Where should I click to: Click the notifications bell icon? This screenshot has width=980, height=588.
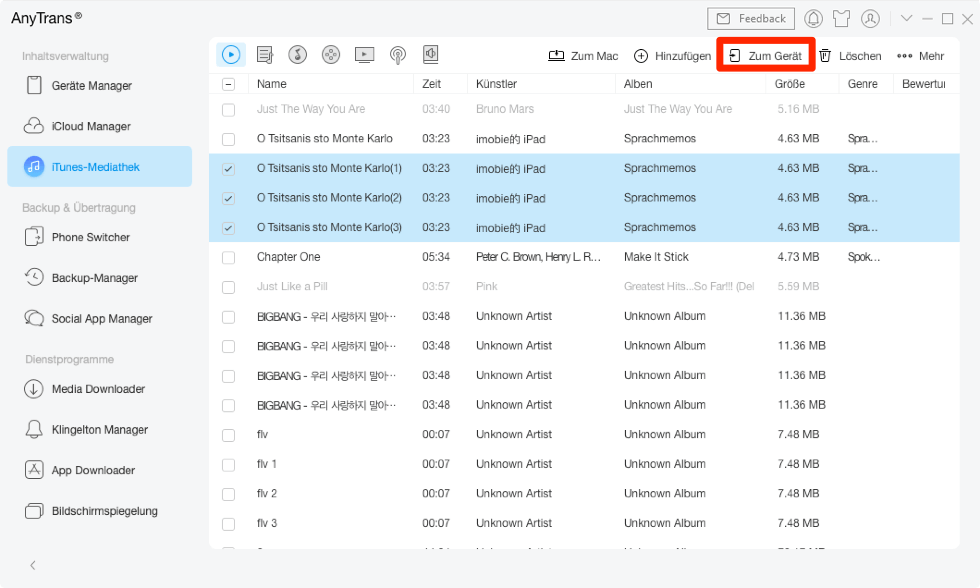click(x=814, y=18)
